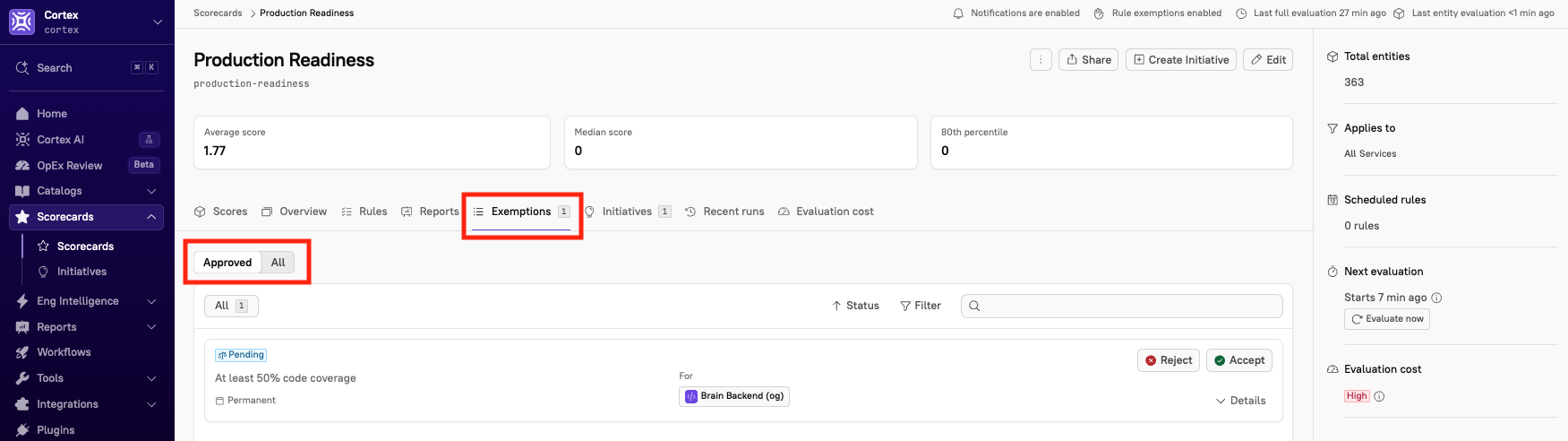Click the Evaluation cost panel icon
The width and height of the screenshot is (1568, 441).
(x=1332, y=369)
